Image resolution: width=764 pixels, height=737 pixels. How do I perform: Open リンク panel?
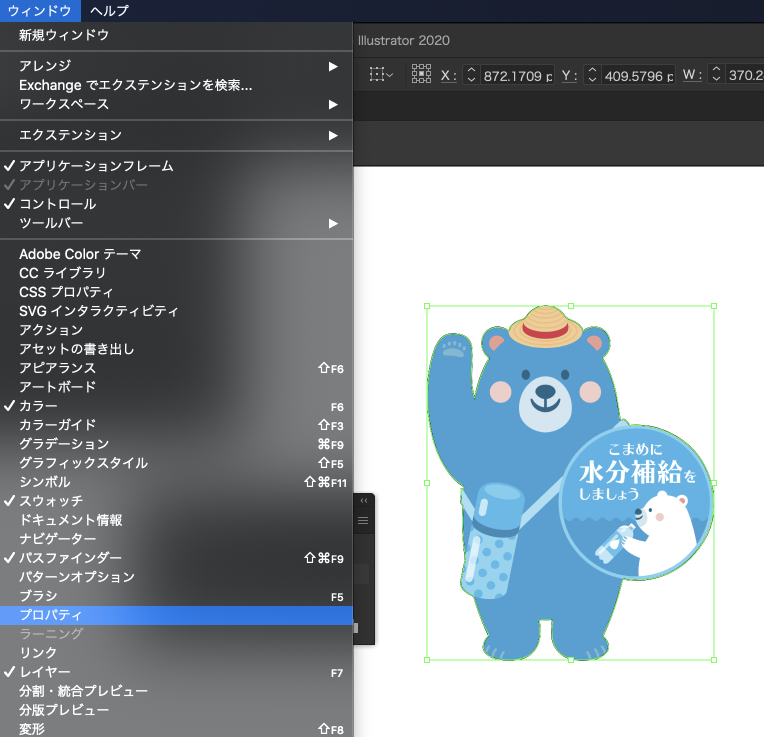coord(176,653)
